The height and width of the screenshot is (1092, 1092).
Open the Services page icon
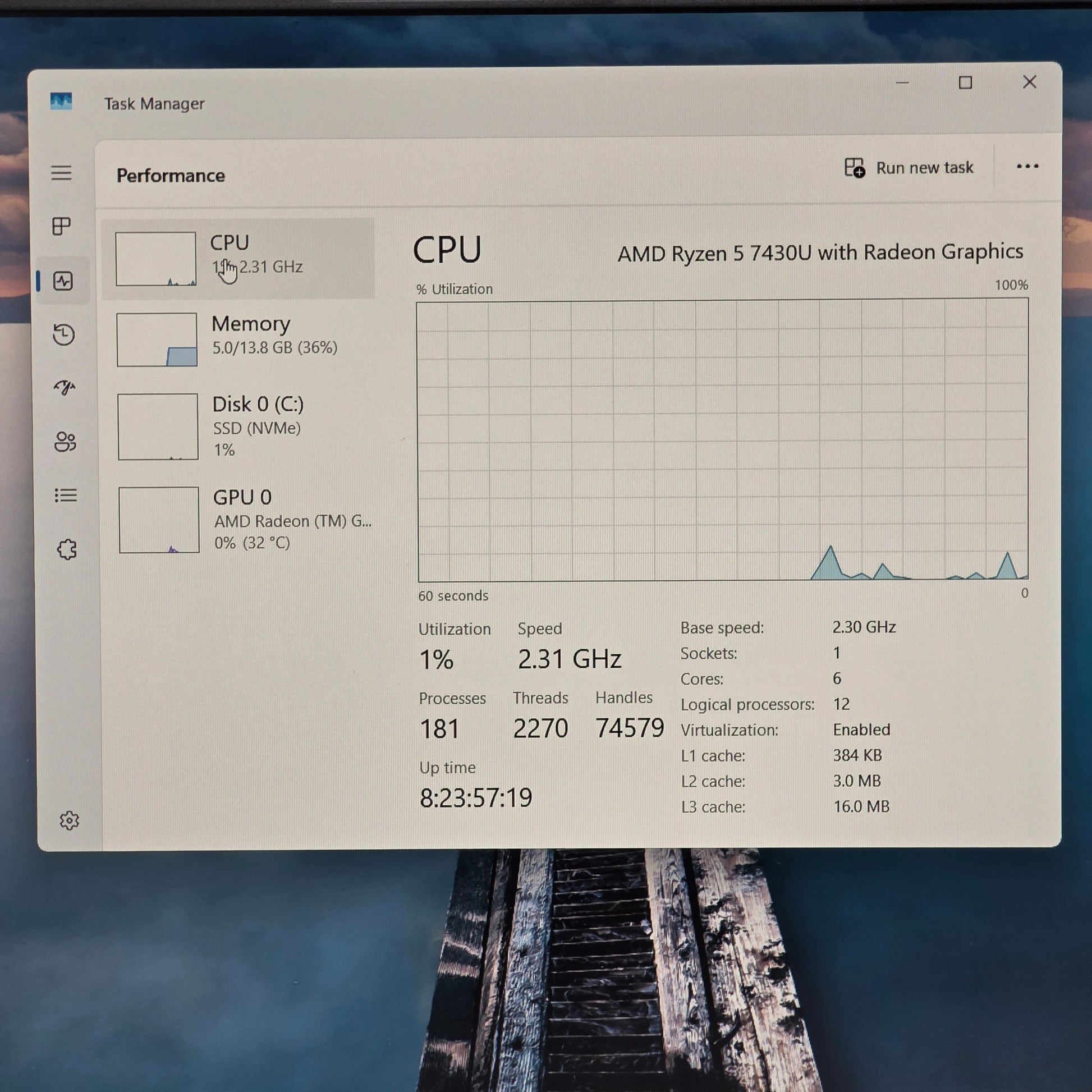(x=67, y=549)
